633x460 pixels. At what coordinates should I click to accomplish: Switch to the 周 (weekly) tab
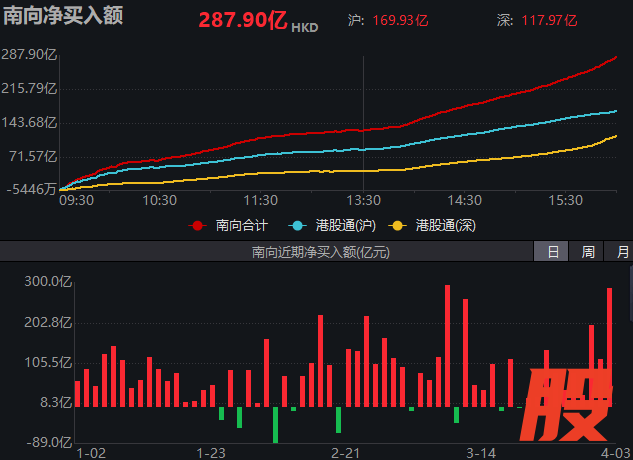(x=588, y=252)
